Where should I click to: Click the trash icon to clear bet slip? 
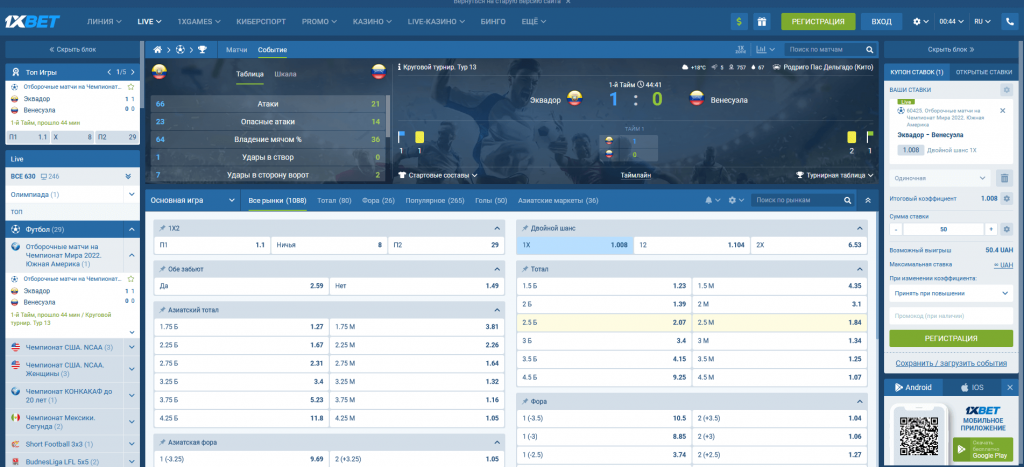pyautogui.click(x=1006, y=178)
